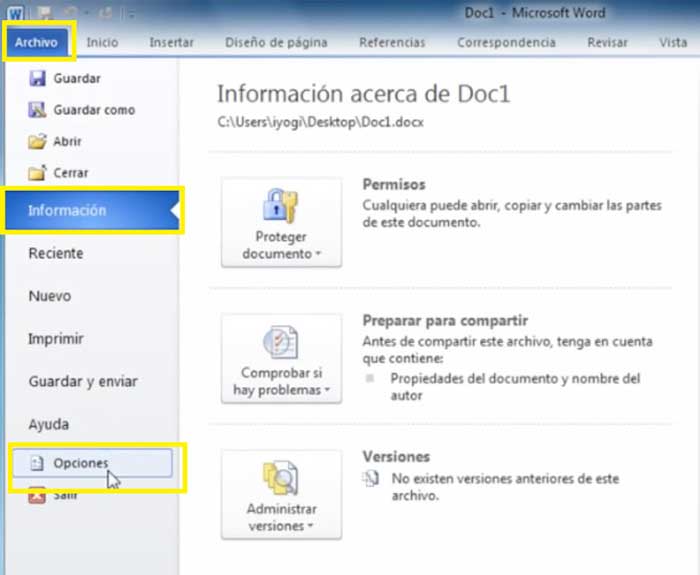Switch to the Vista tab
The height and width of the screenshot is (575, 700).
673,42
